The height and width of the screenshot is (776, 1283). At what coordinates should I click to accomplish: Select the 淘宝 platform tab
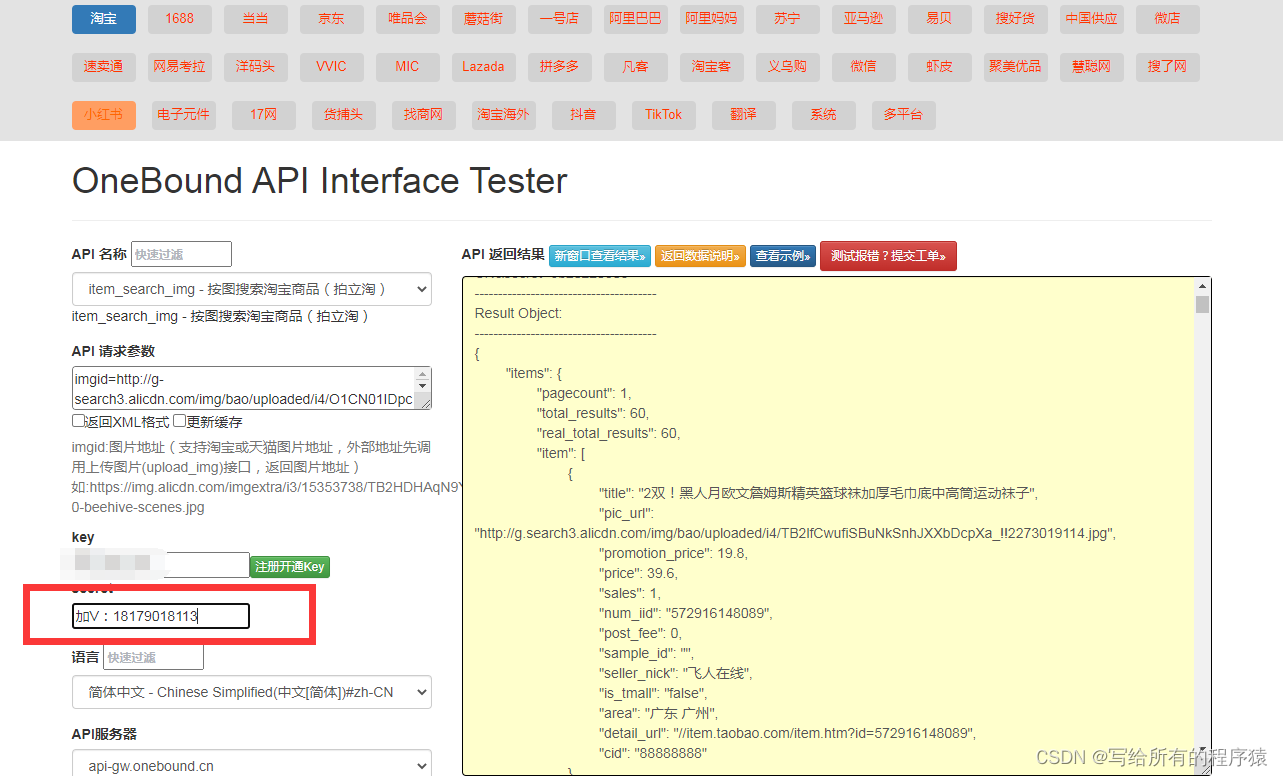(104, 19)
